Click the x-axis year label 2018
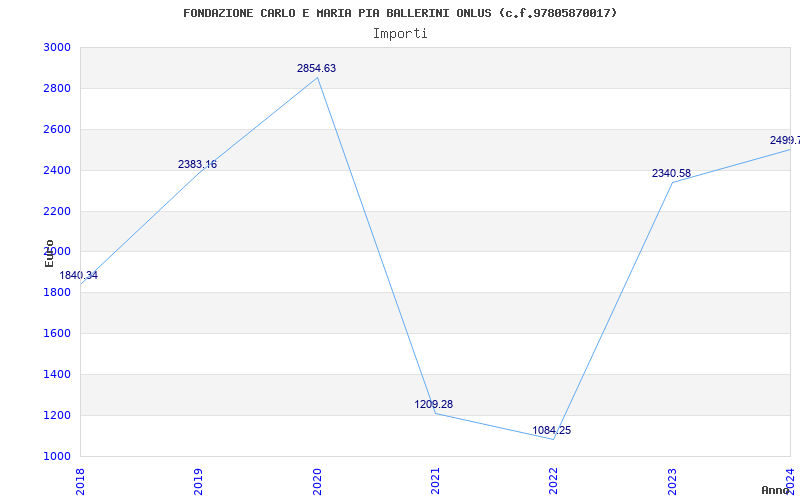This screenshot has height=500, width=800. [80, 481]
